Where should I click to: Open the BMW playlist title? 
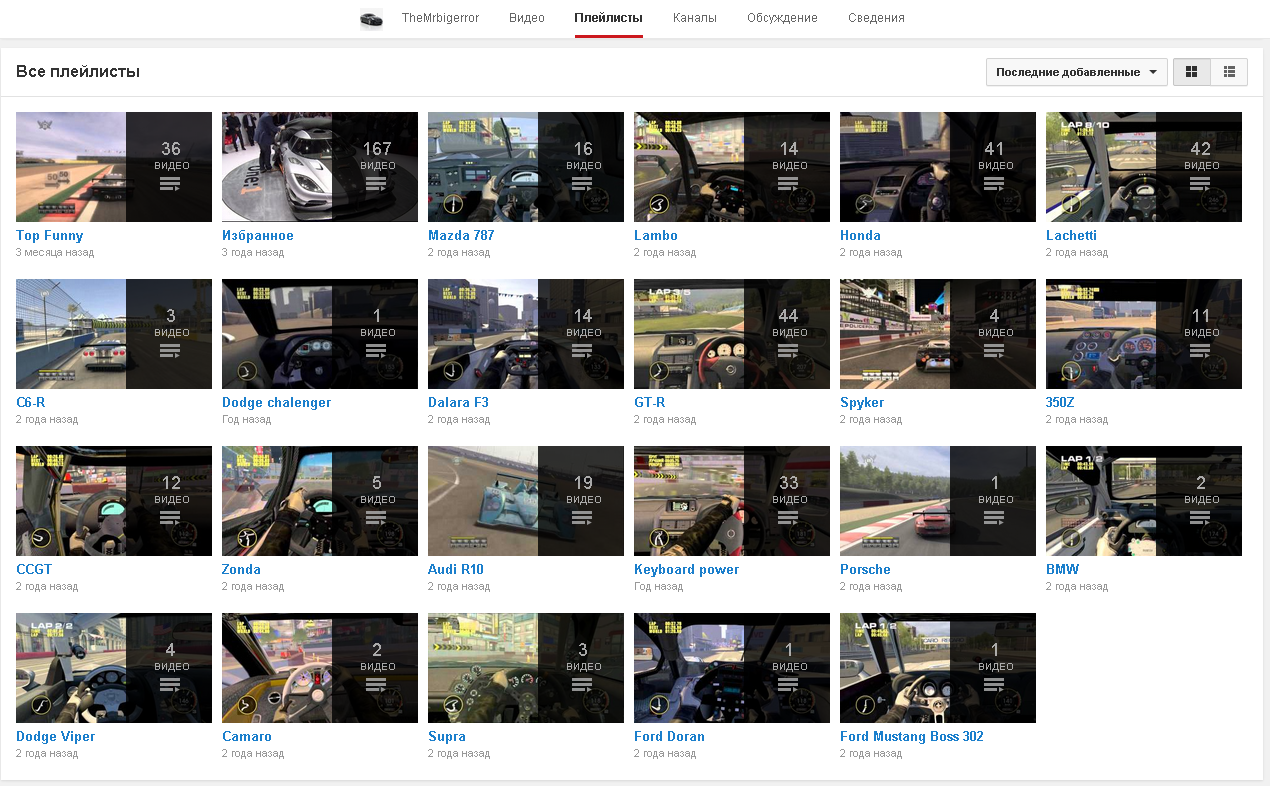coord(1062,570)
